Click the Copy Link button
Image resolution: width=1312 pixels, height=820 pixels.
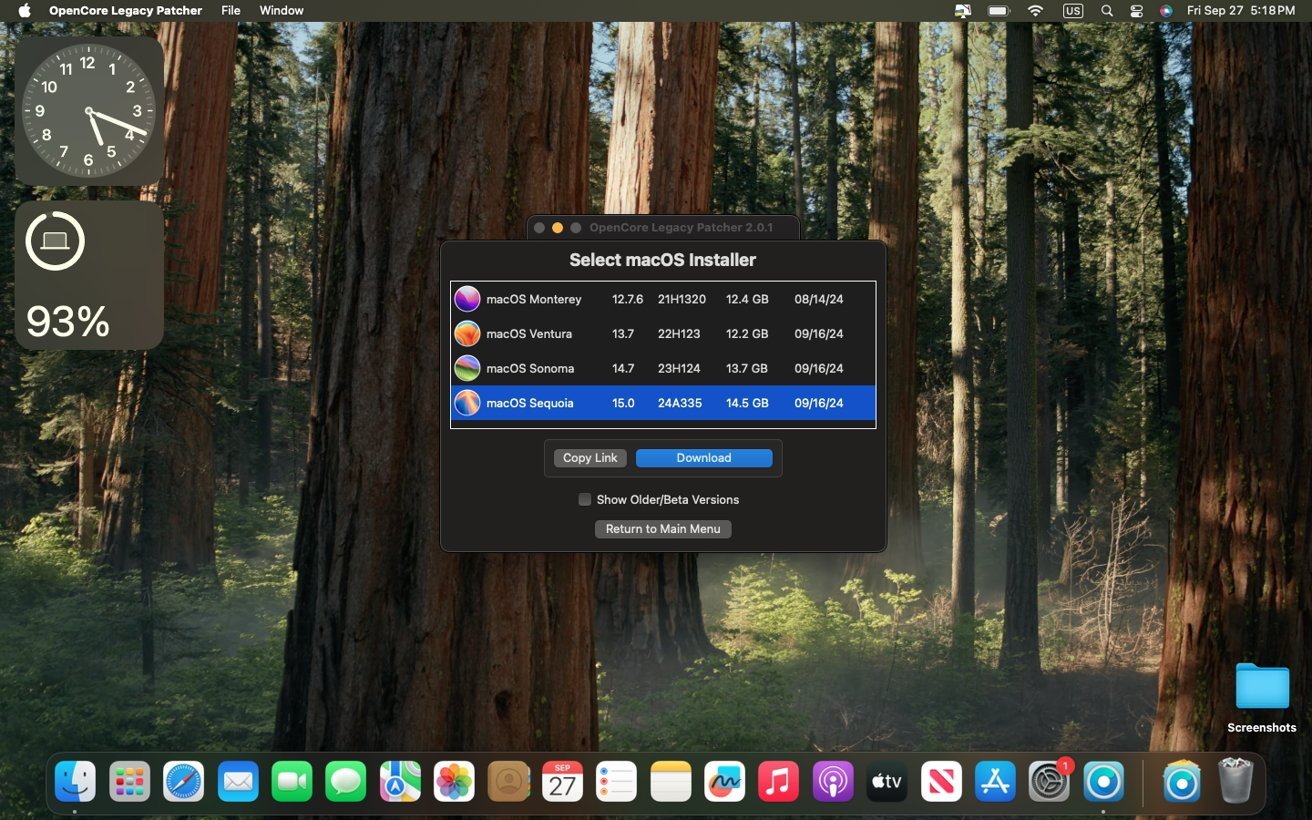click(590, 458)
